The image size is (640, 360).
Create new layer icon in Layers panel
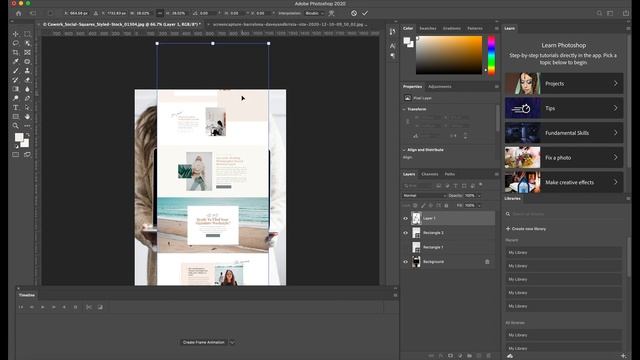pyautogui.click(x=479, y=356)
